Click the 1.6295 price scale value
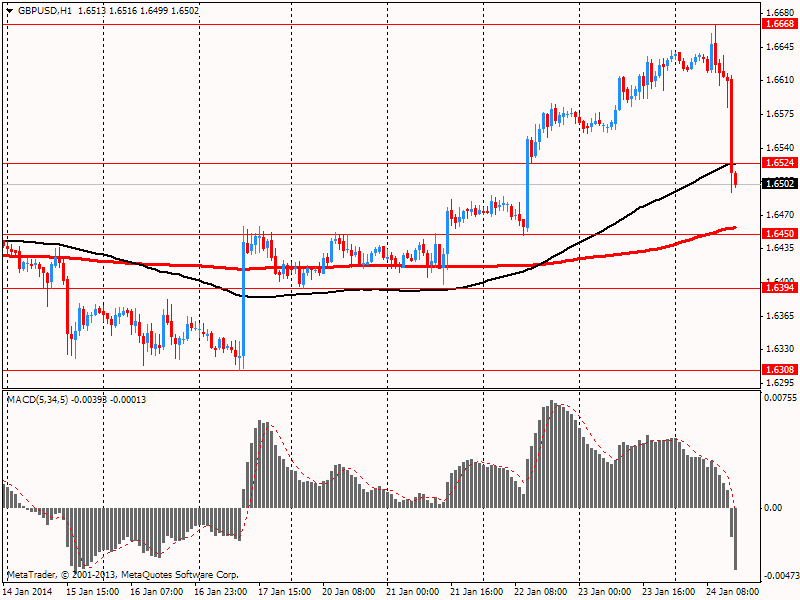Image resolution: width=800 pixels, height=600 pixels. click(781, 383)
